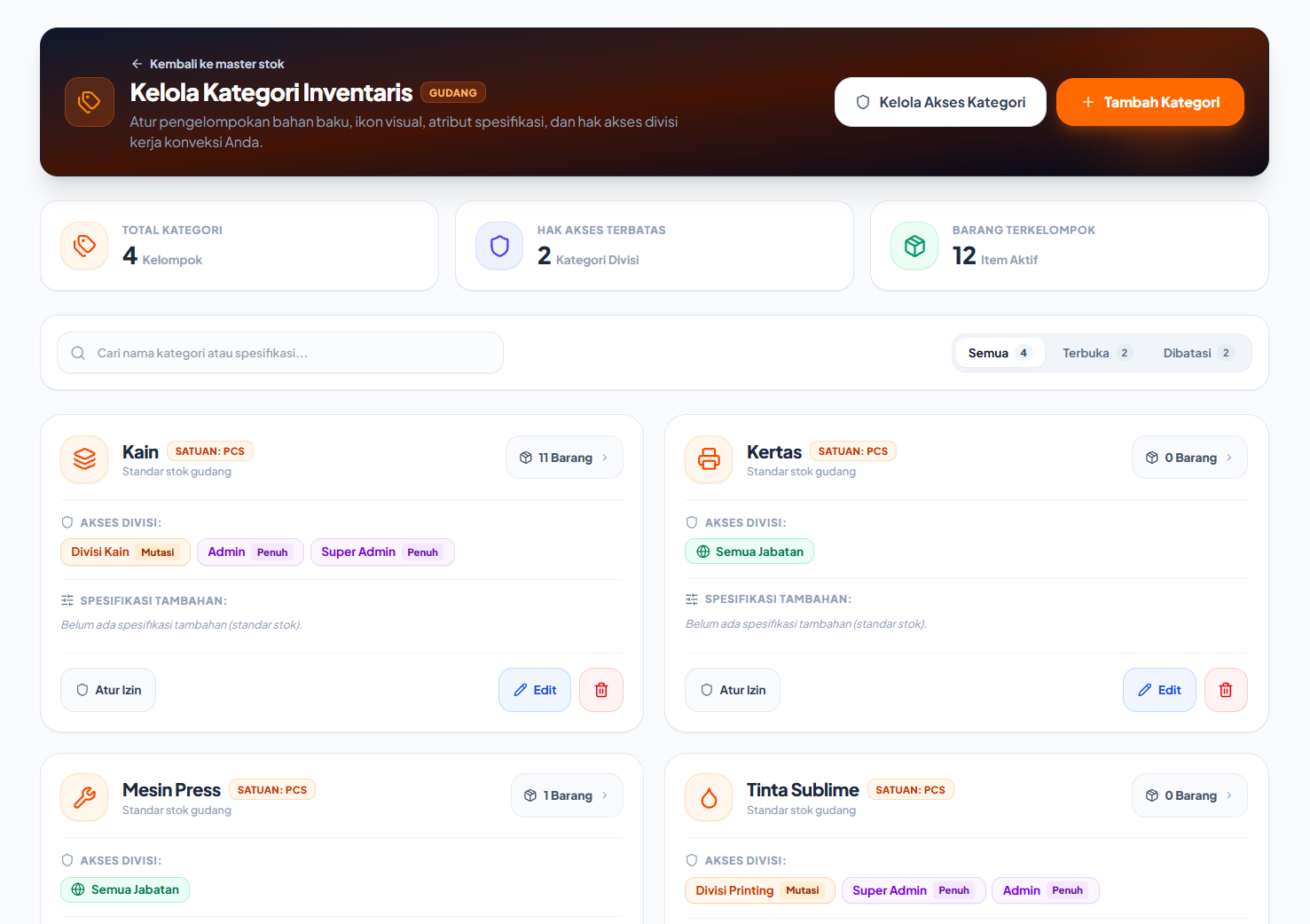Click the box icon in Barang Terkelompok
1310x924 pixels.
tap(914, 246)
